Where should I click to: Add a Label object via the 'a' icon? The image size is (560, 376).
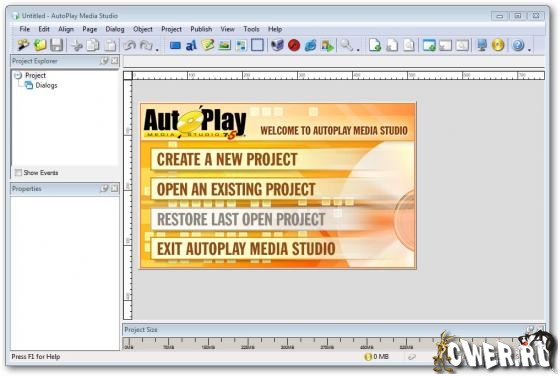(x=191, y=46)
